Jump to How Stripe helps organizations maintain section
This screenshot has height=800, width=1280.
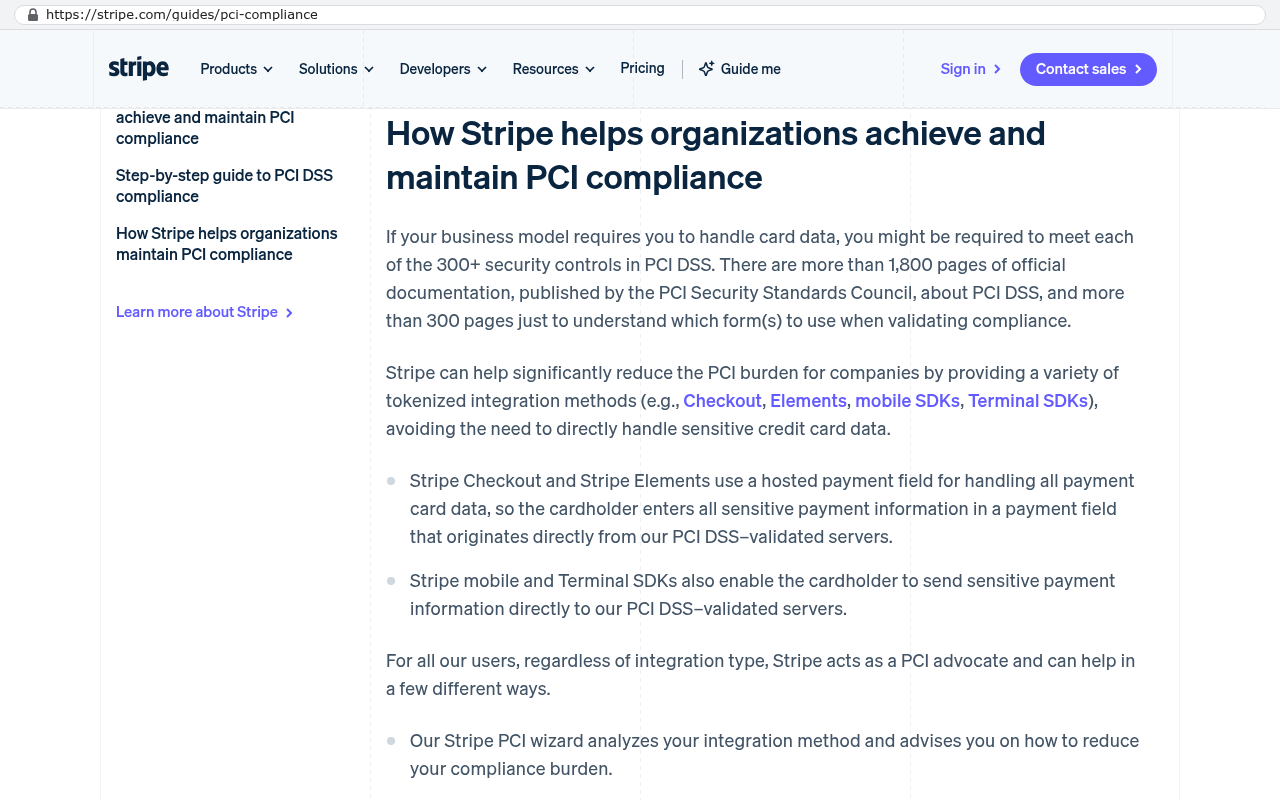[227, 244]
